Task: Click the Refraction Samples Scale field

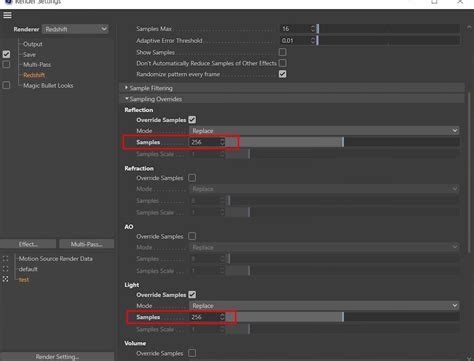Action: click(x=205, y=212)
